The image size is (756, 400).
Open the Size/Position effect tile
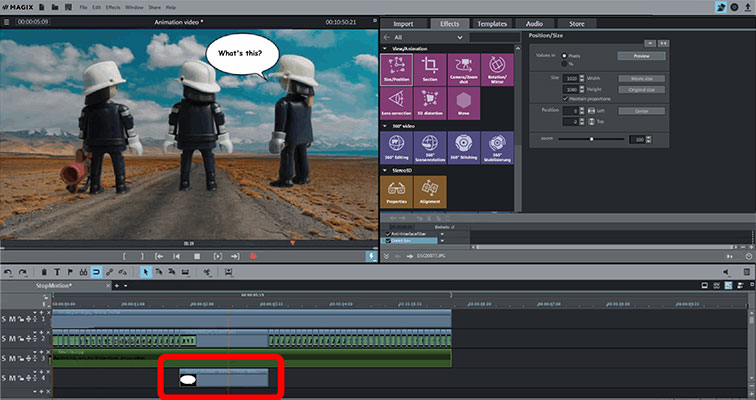pyautogui.click(x=396, y=69)
